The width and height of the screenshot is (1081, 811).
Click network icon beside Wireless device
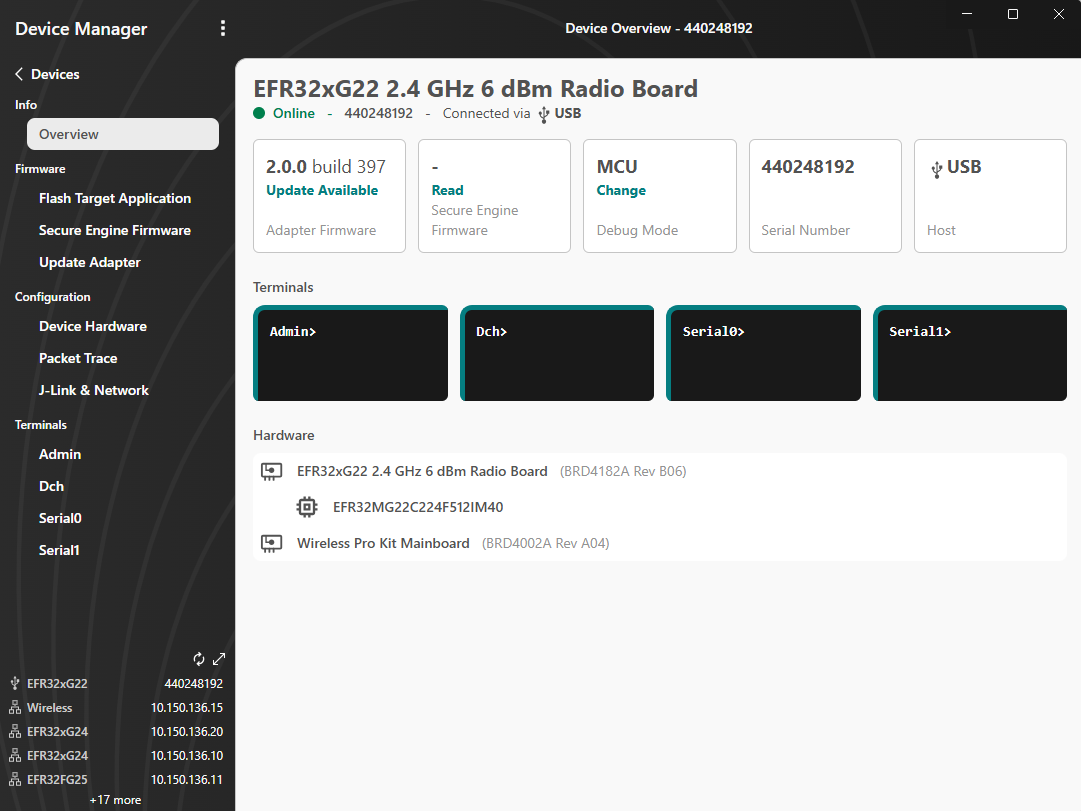[x=14, y=708]
